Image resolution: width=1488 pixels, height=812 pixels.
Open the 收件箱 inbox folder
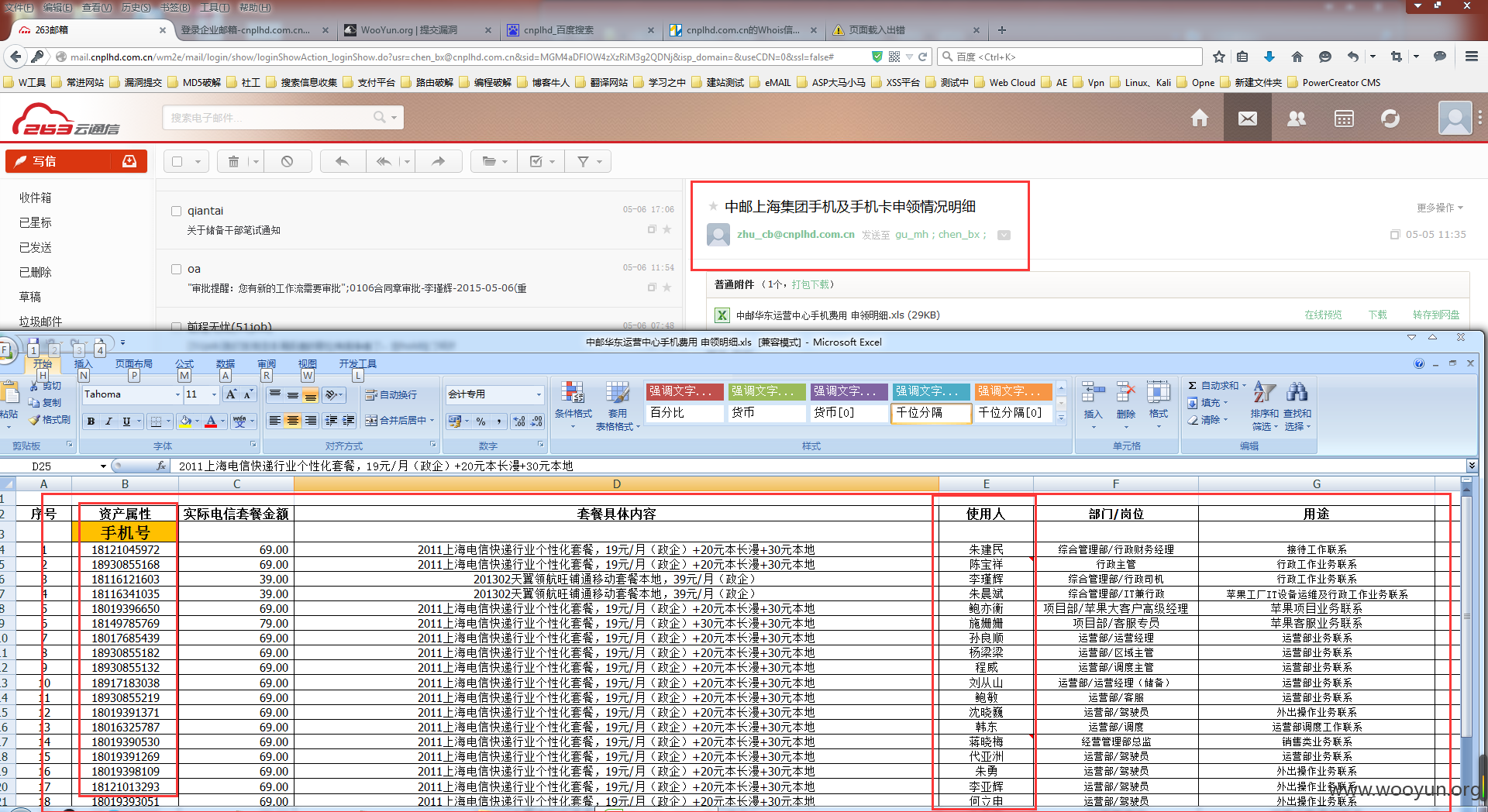[36, 198]
